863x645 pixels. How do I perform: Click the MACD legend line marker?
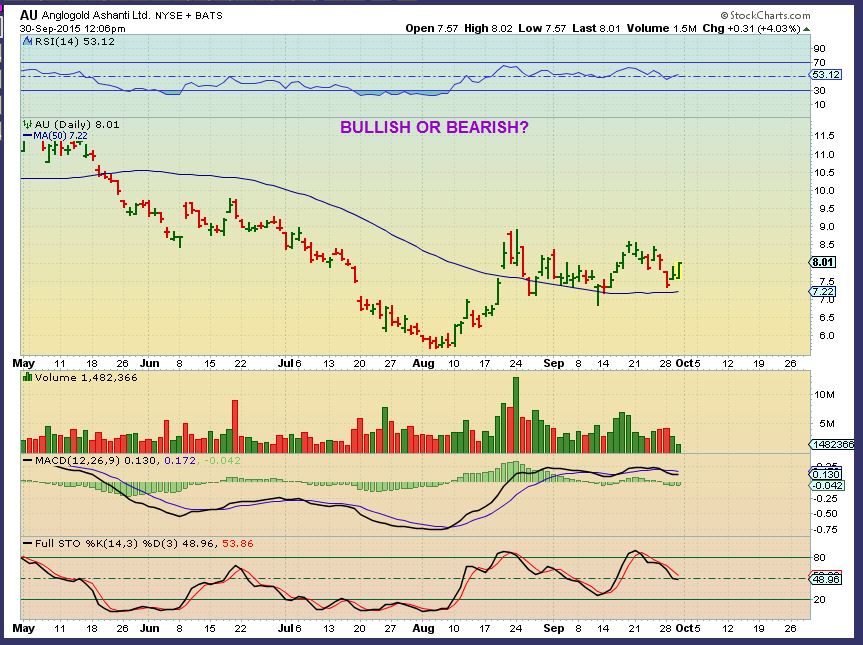(x=28, y=460)
